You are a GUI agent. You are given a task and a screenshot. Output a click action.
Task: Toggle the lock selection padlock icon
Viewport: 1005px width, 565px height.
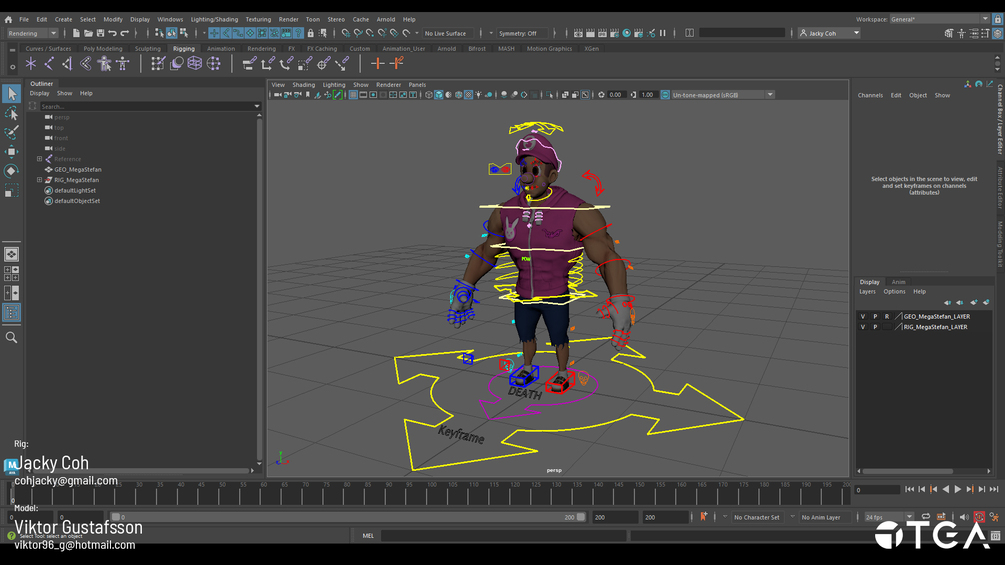tap(311, 33)
